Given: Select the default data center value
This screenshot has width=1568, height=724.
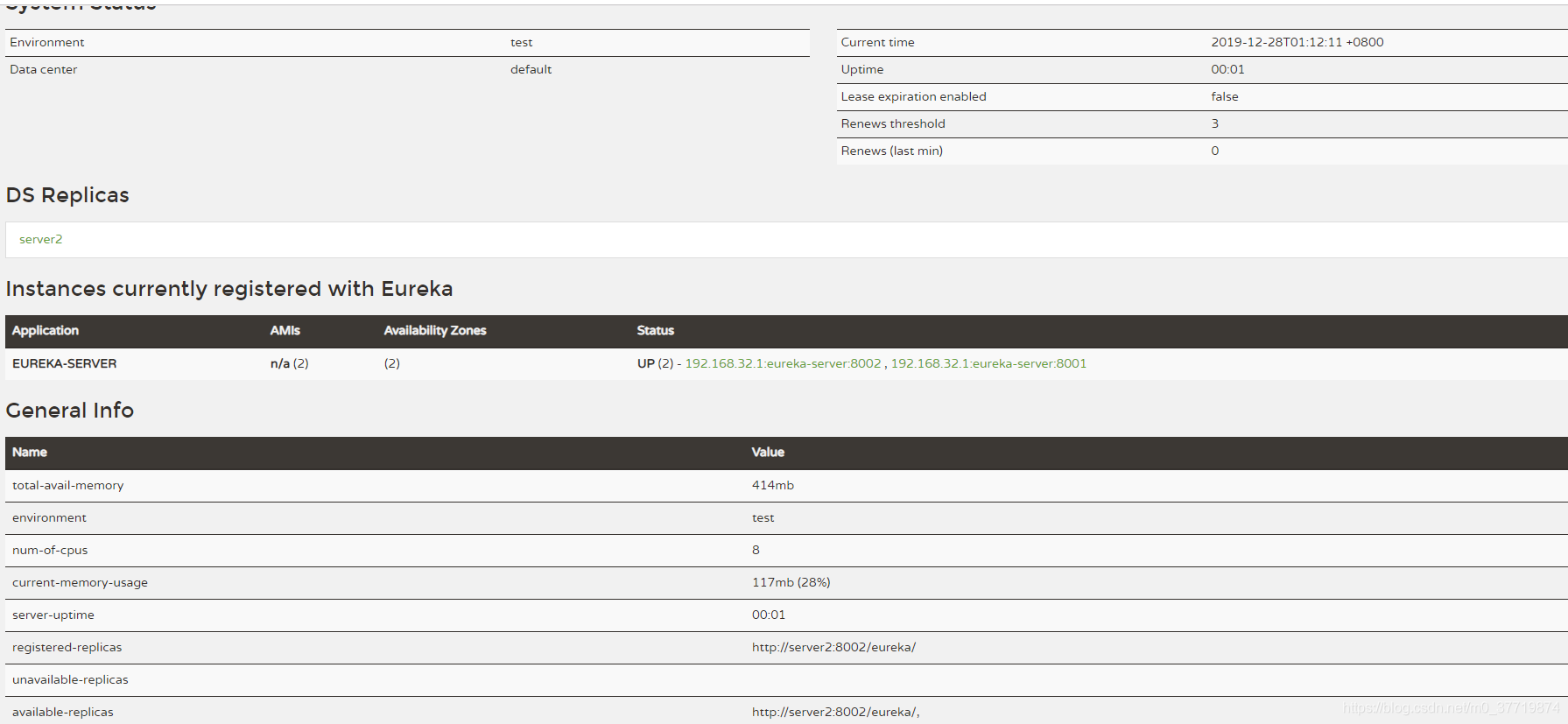Looking at the screenshot, I should tap(531, 69).
